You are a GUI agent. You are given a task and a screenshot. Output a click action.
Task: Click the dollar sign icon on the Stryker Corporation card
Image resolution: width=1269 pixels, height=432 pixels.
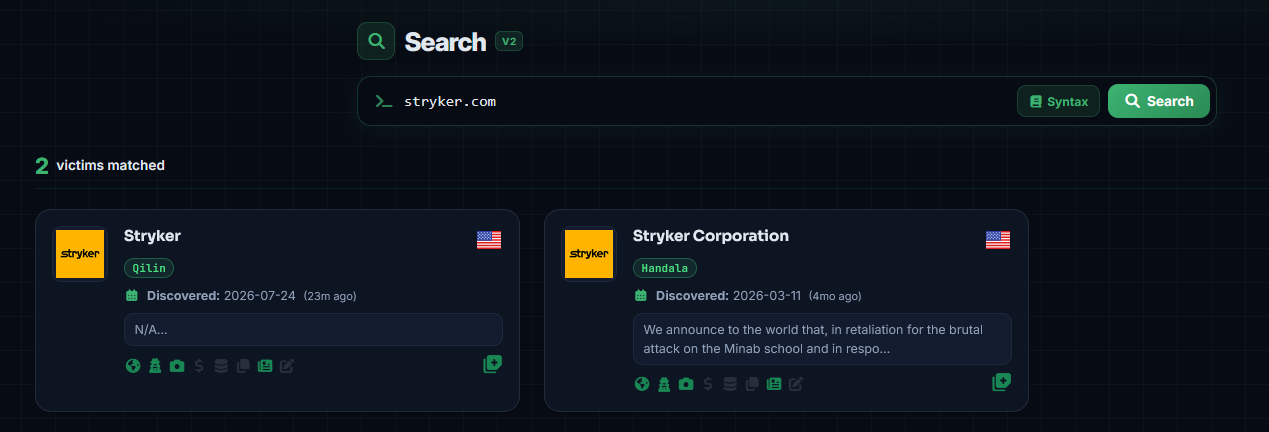[708, 384]
